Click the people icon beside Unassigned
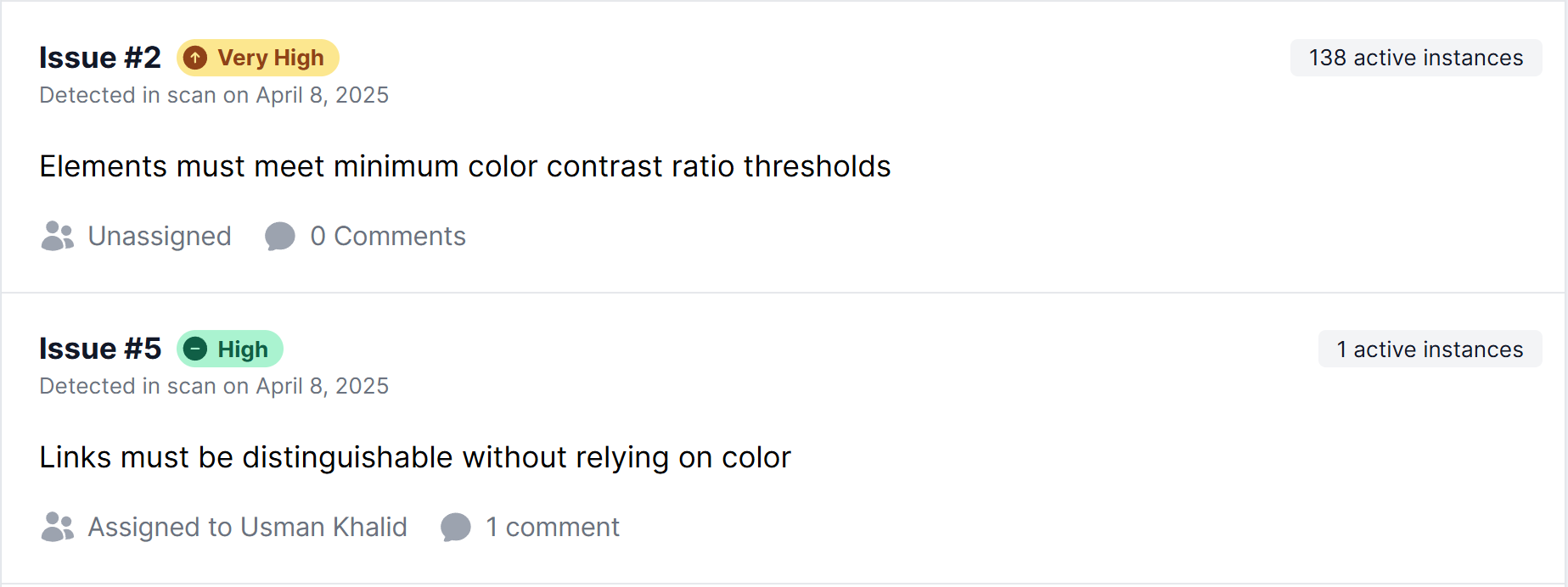 point(58,236)
